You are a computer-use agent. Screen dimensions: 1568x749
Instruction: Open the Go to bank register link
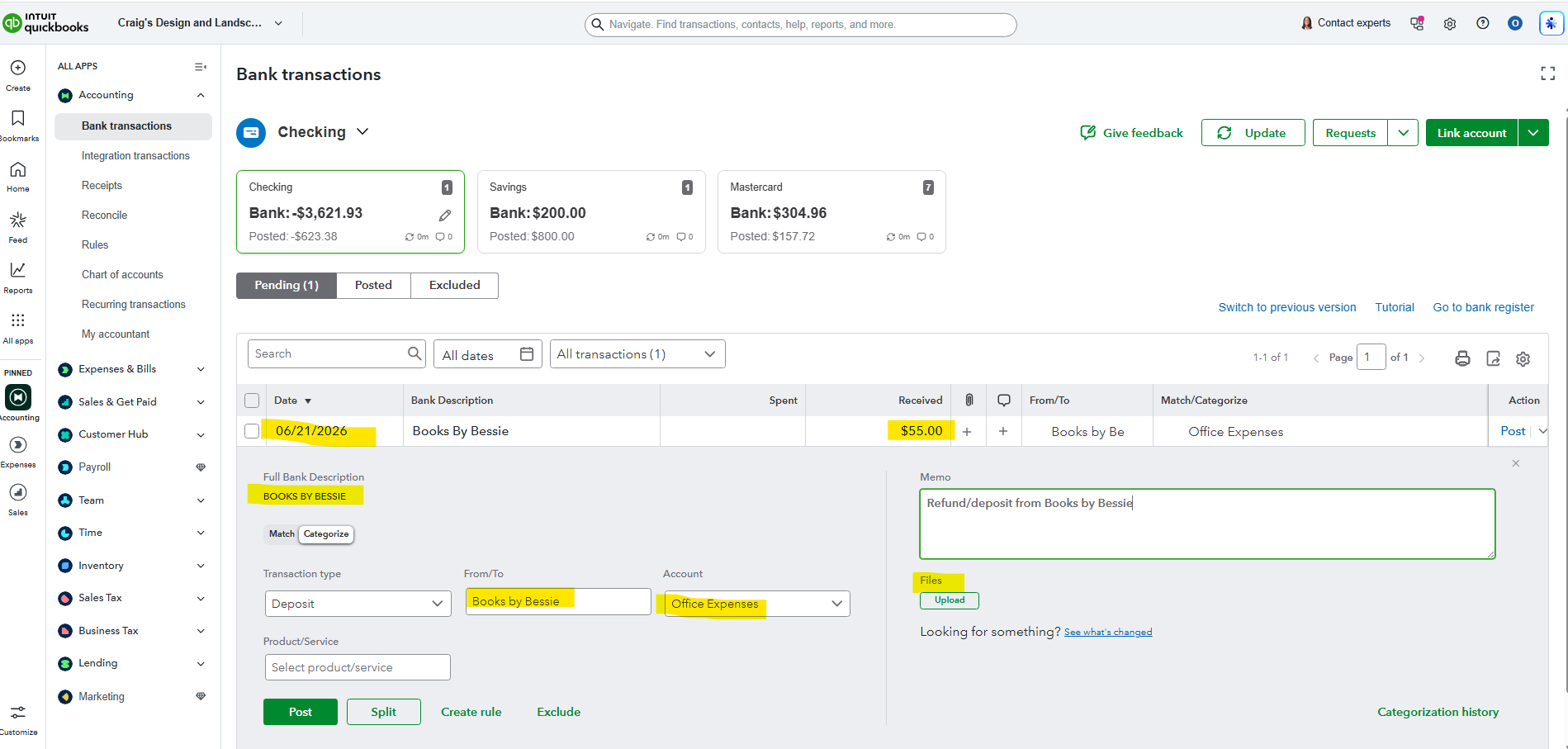(1484, 307)
